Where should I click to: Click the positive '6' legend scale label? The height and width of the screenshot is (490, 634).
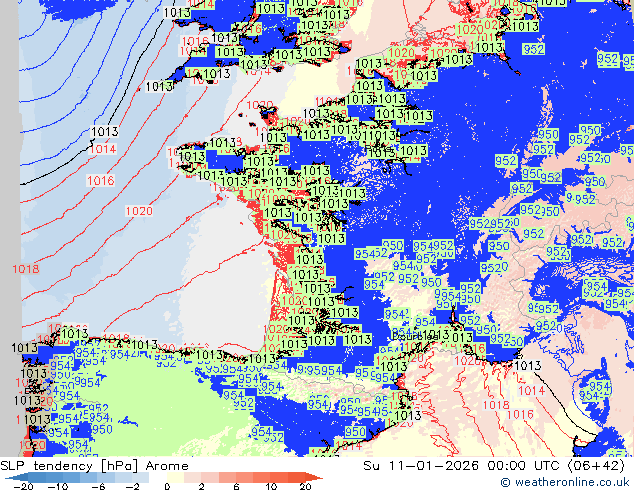point(237,486)
